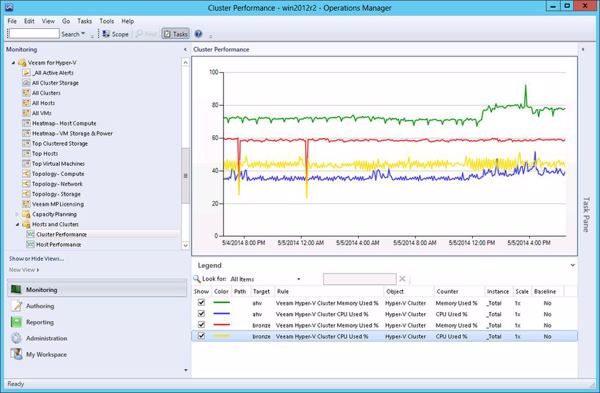Collapse the Hosts and Clusters tree node
Viewport: 600px width, 393px height.
pyautogui.click(x=17, y=224)
